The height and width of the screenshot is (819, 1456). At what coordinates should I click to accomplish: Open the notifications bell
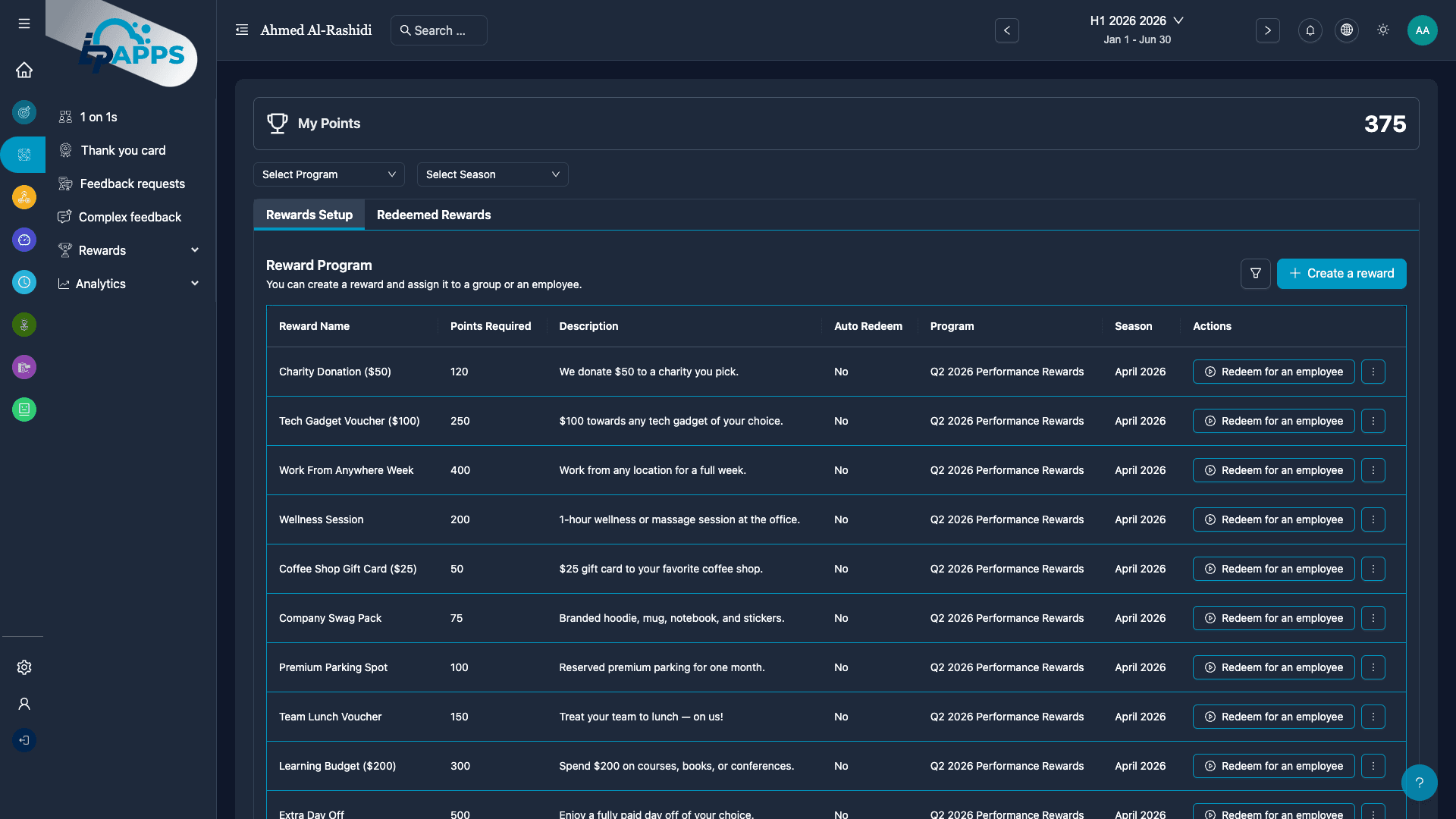pyautogui.click(x=1310, y=30)
